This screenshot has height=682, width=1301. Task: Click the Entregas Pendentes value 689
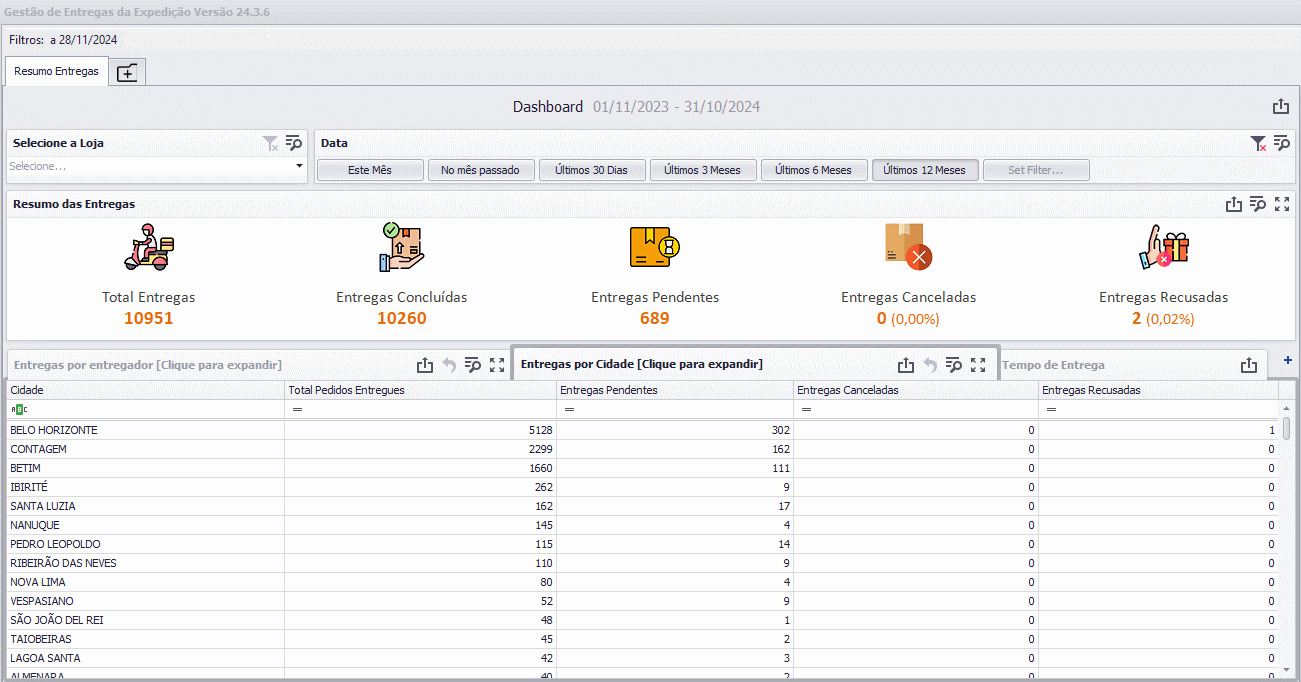click(x=655, y=318)
